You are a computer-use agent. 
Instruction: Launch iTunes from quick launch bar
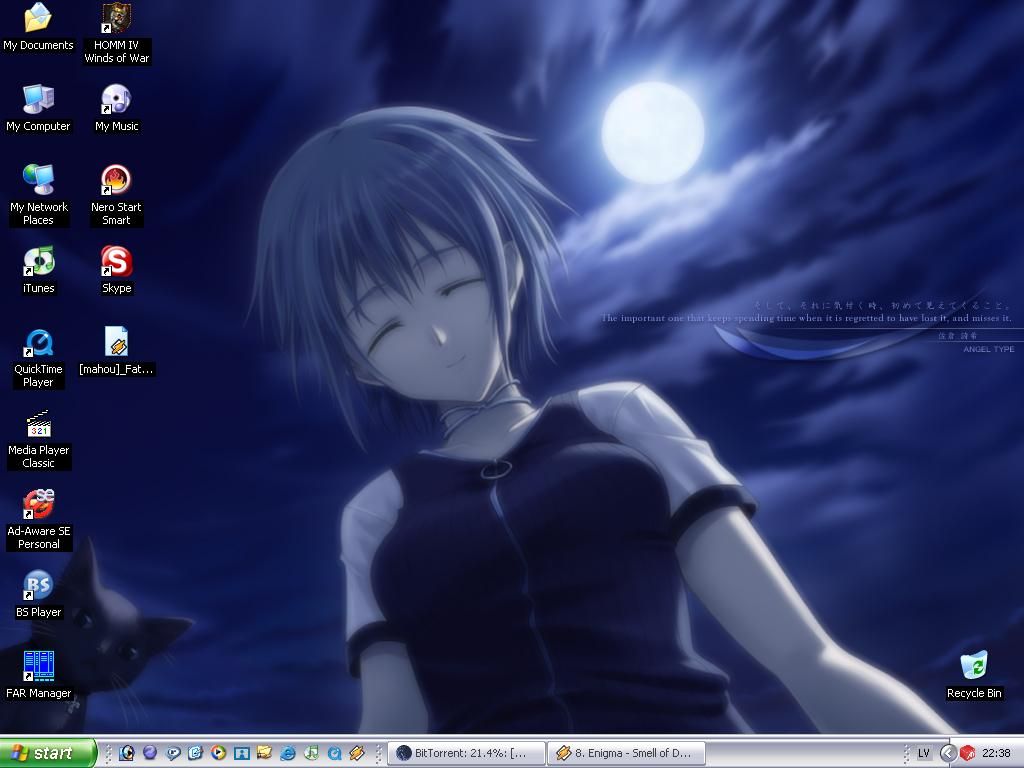coord(311,753)
